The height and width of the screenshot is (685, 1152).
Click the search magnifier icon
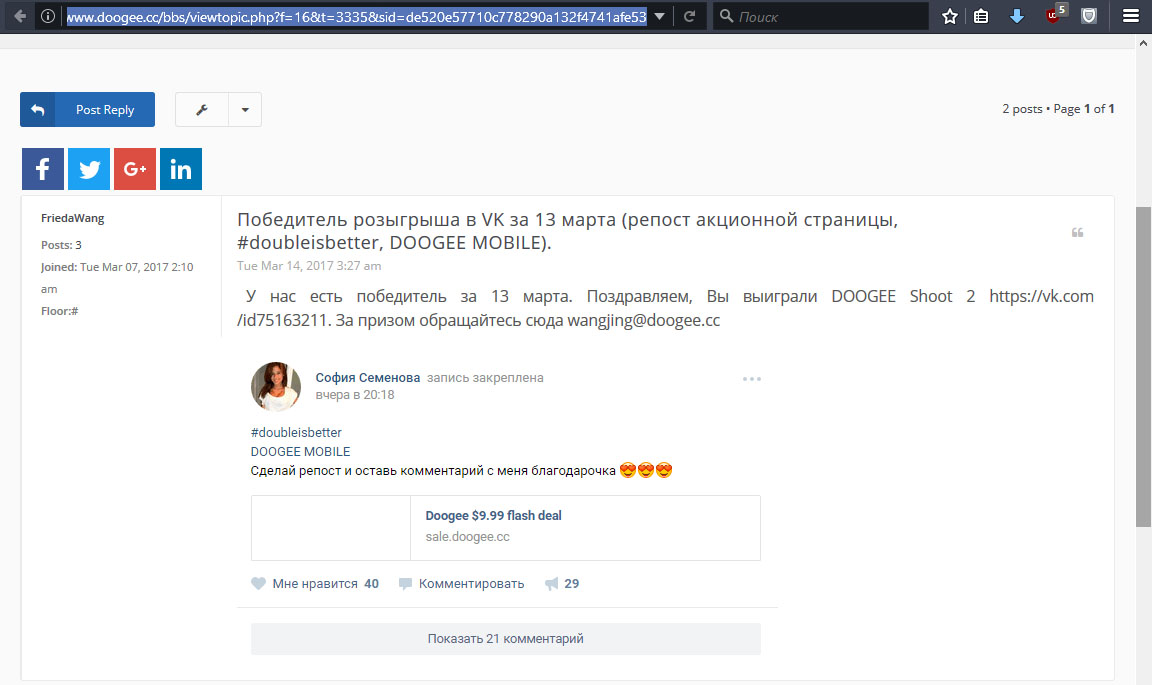(726, 15)
